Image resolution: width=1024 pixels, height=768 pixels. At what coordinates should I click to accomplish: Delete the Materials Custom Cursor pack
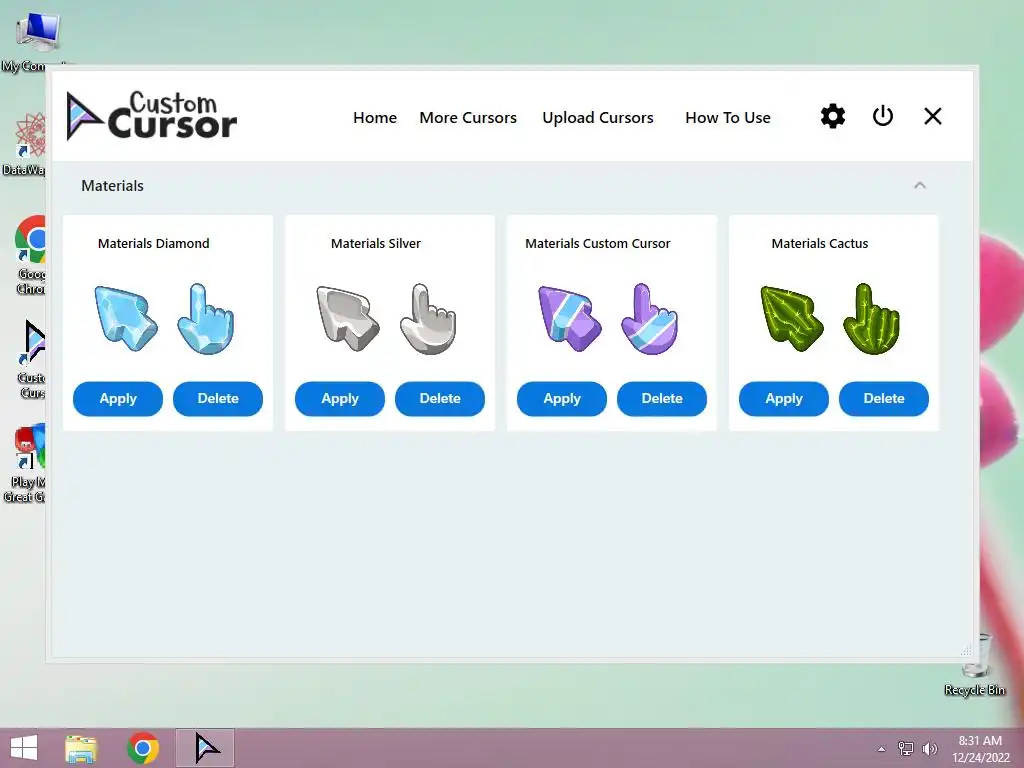click(662, 398)
